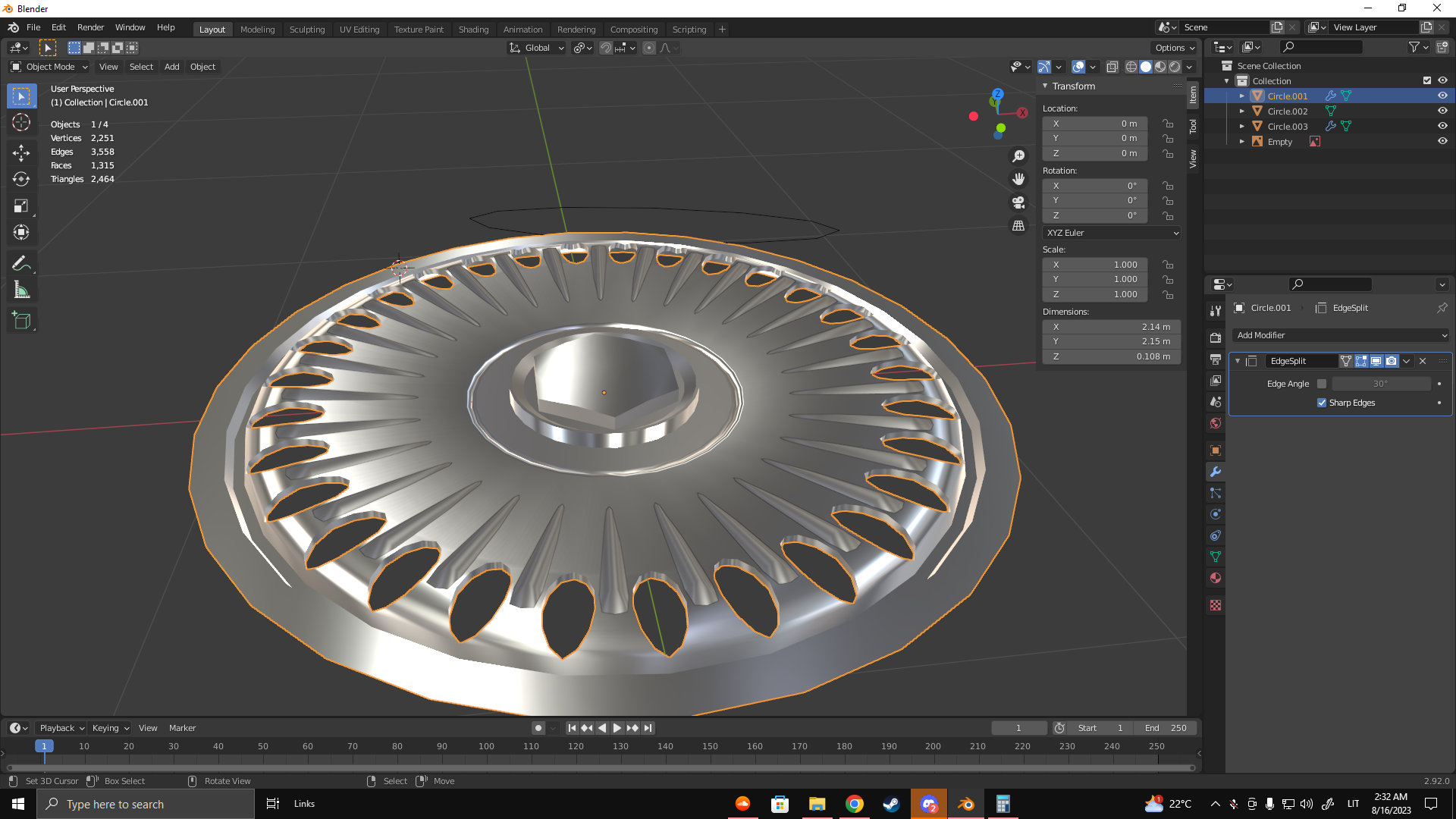Click the Add Cube tool
The image size is (1456, 819).
coord(21,321)
